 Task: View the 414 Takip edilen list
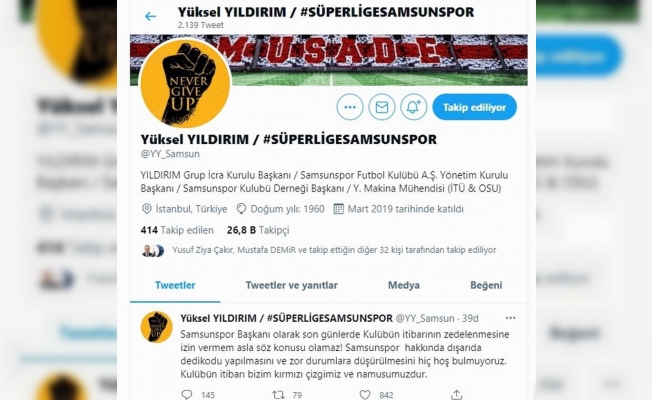[x=177, y=230]
